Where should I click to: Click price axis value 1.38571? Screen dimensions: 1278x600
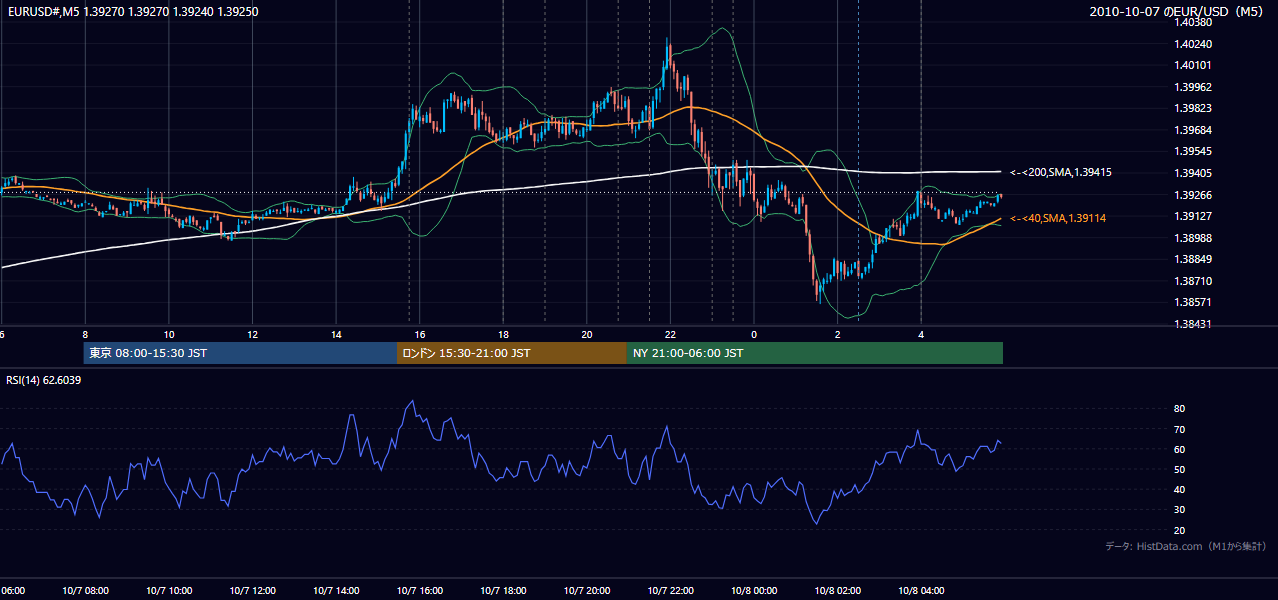[1195, 302]
